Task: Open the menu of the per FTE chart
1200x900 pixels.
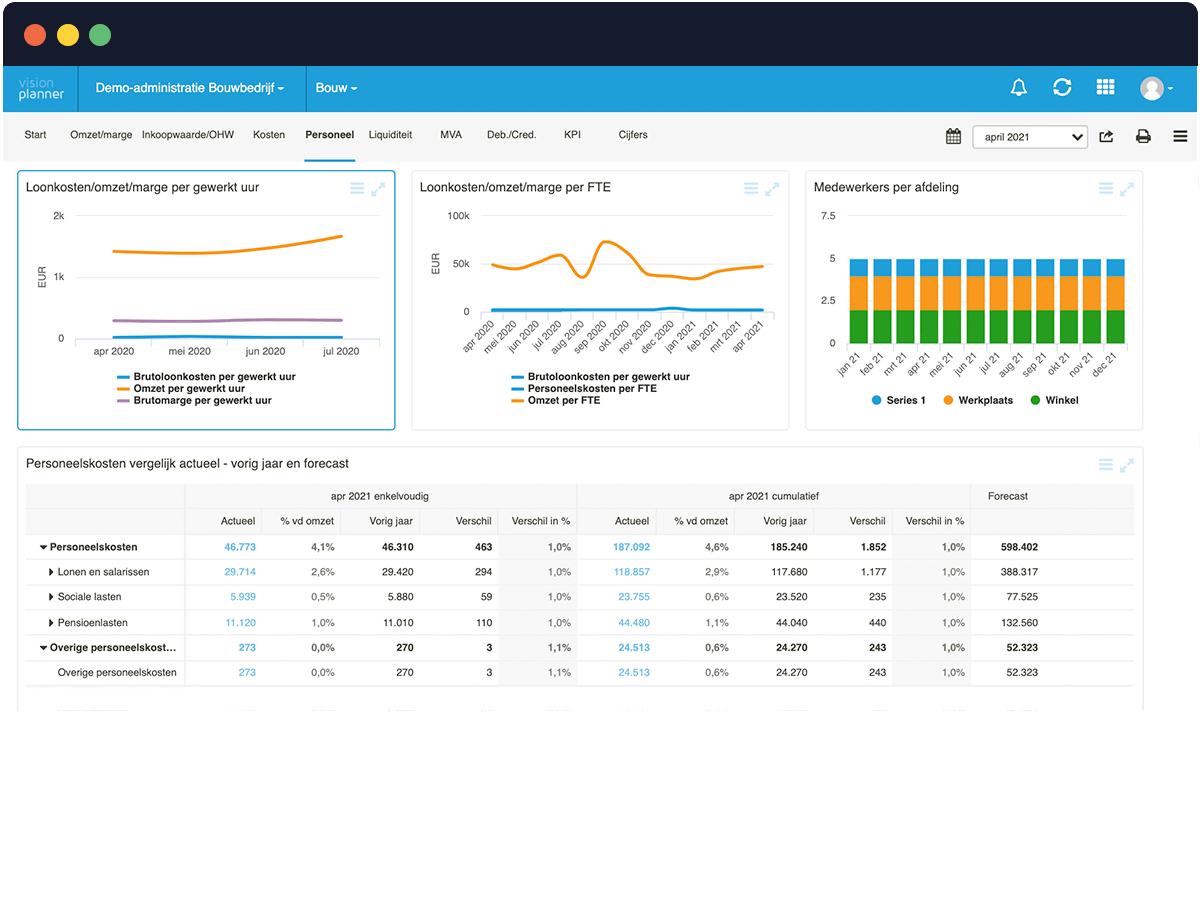Action: pos(751,188)
